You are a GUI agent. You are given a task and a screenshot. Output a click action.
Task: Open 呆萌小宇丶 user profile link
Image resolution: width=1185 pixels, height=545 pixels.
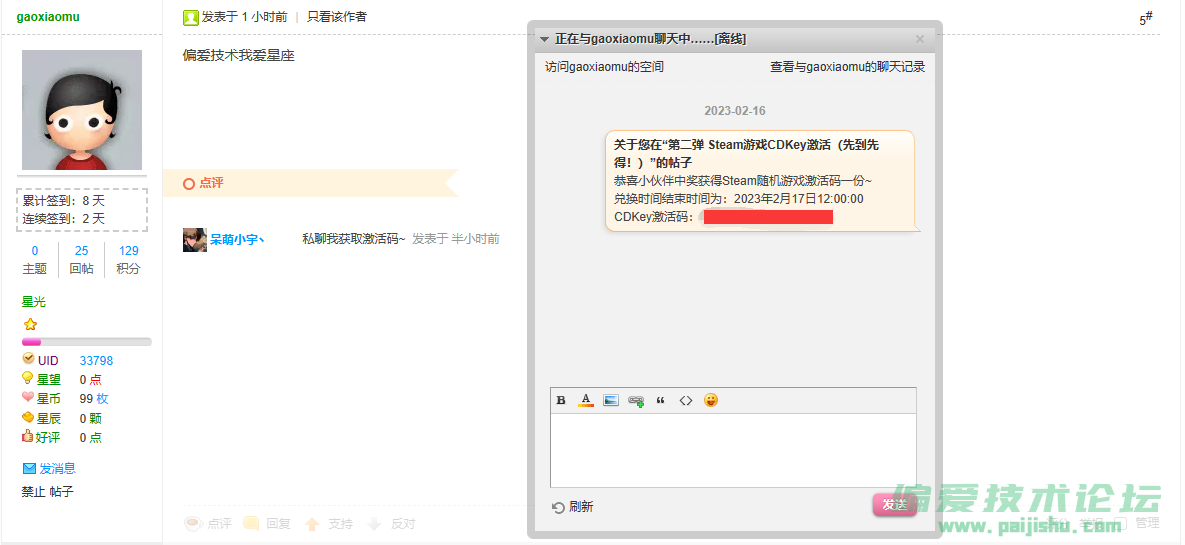coord(236,239)
